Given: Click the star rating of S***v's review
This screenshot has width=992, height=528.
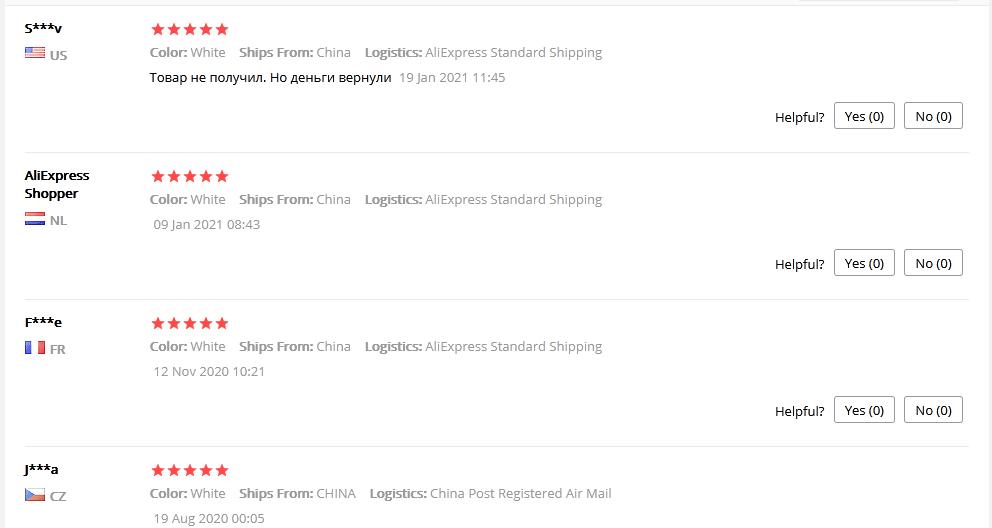Looking at the screenshot, I should (x=190, y=29).
